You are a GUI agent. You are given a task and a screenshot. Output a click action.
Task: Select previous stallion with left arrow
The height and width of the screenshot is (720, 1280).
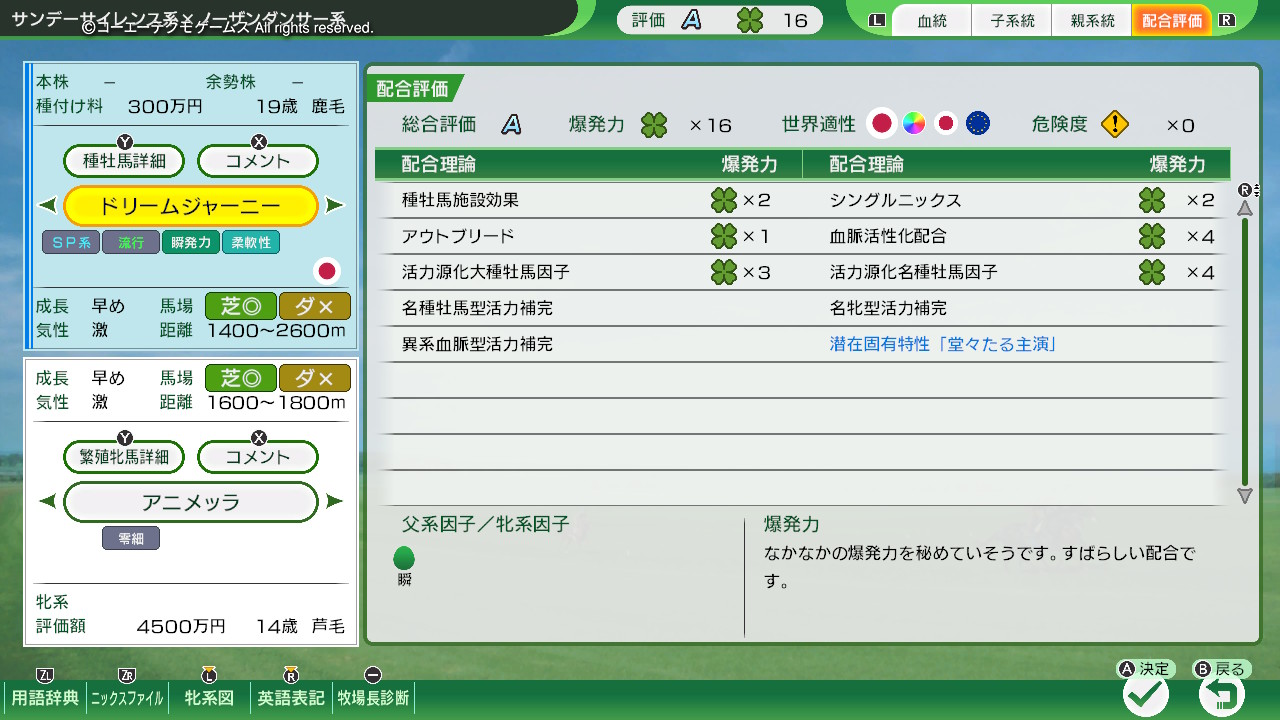click(48, 206)
